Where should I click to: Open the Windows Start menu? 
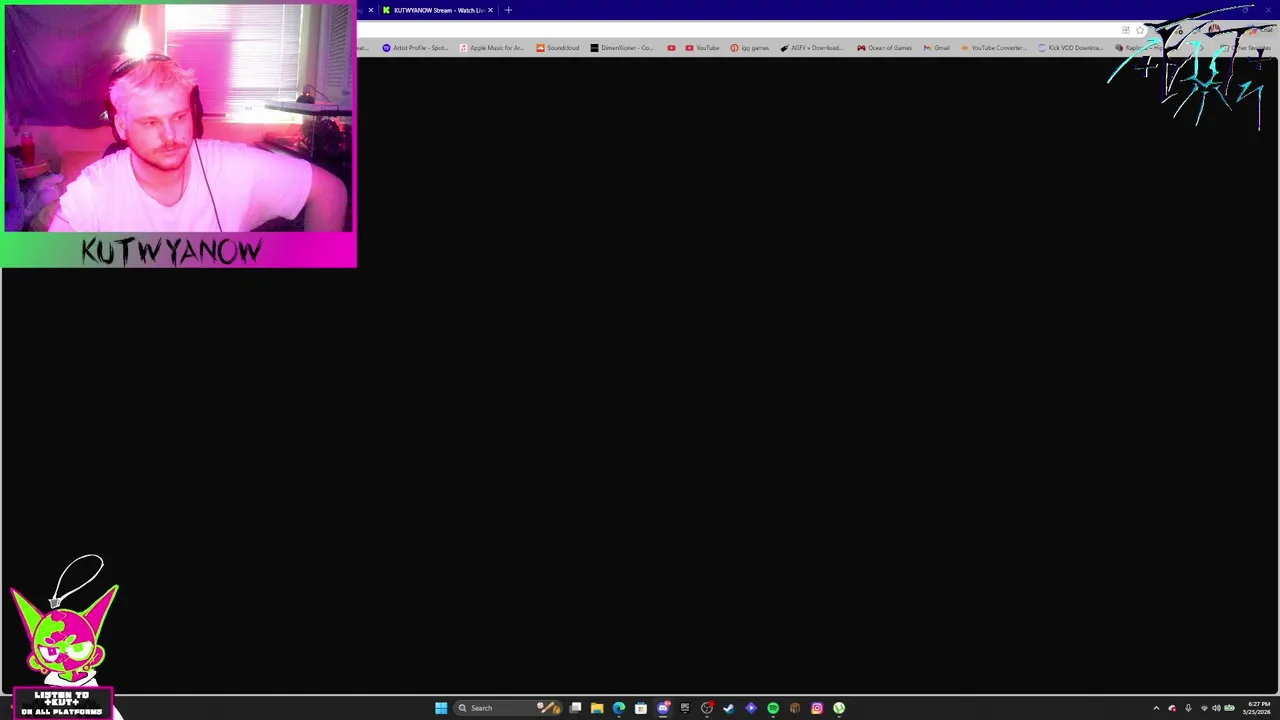pyautogui.click(x=441, y=708)
